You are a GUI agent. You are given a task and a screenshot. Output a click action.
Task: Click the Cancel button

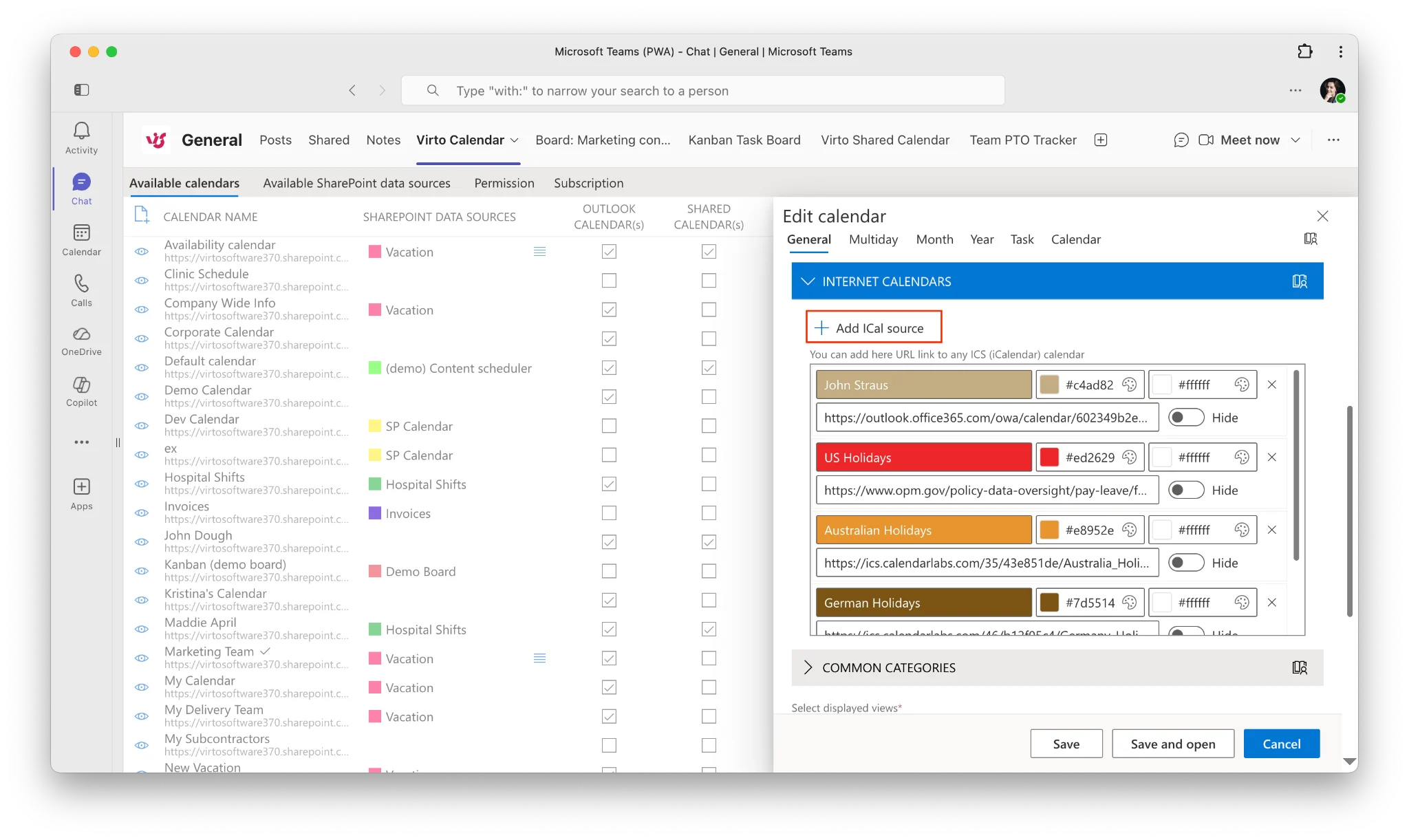coord(1281,744)
